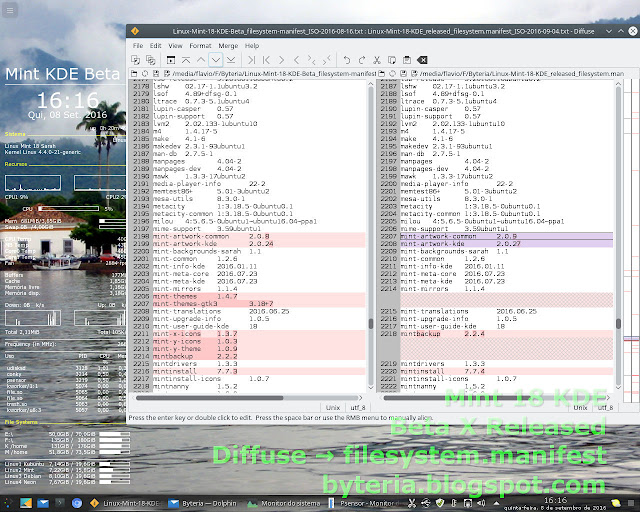
Task: Save file icon for right pane
Action: pyautogui.click(x=403, y=73)
